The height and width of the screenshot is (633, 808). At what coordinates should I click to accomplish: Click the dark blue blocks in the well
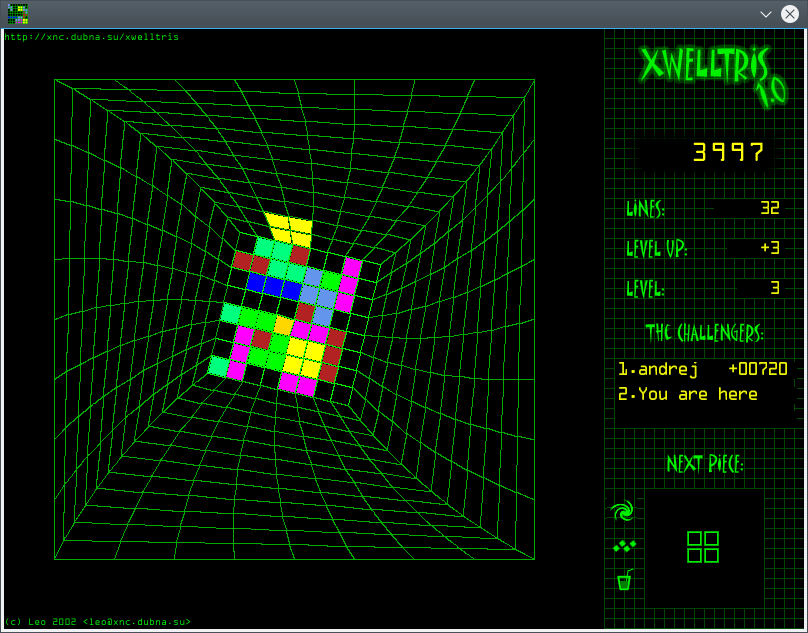pyautogui.click(x=273, y=287)
